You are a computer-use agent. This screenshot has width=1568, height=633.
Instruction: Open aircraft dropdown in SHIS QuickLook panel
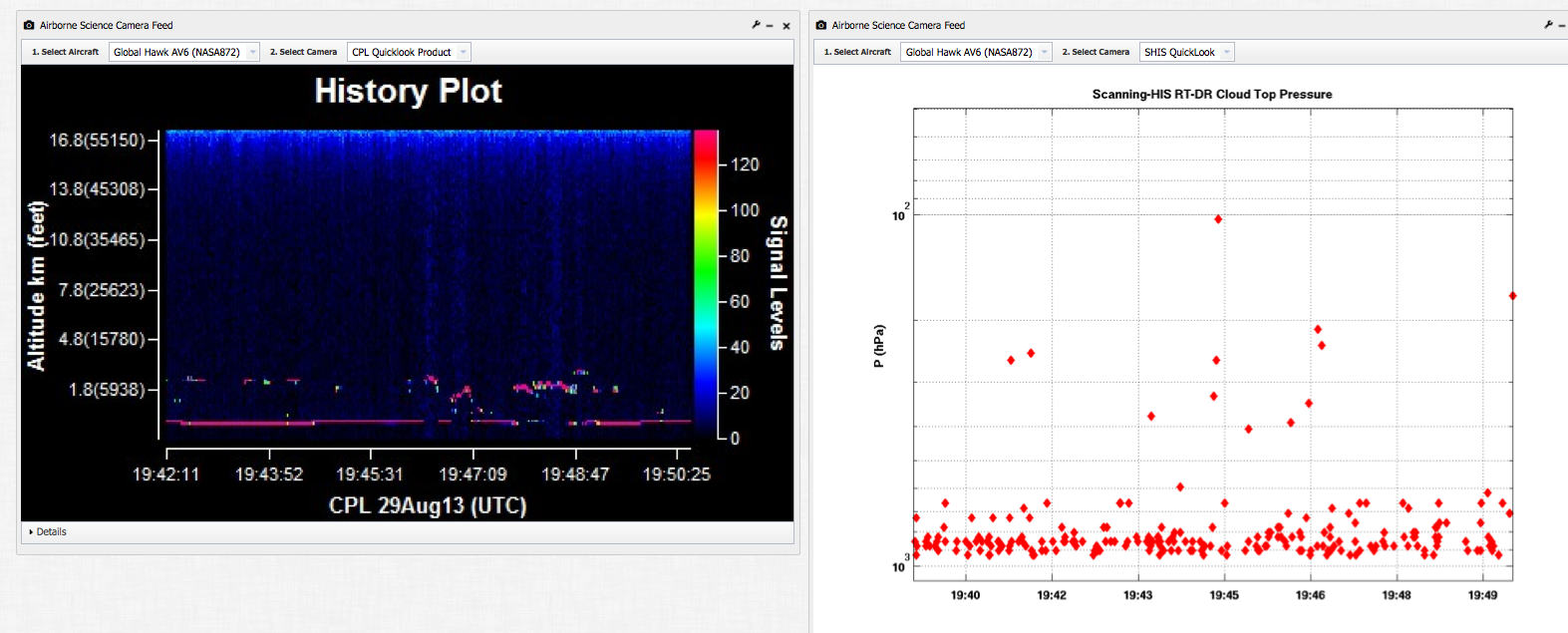[976, 52]
